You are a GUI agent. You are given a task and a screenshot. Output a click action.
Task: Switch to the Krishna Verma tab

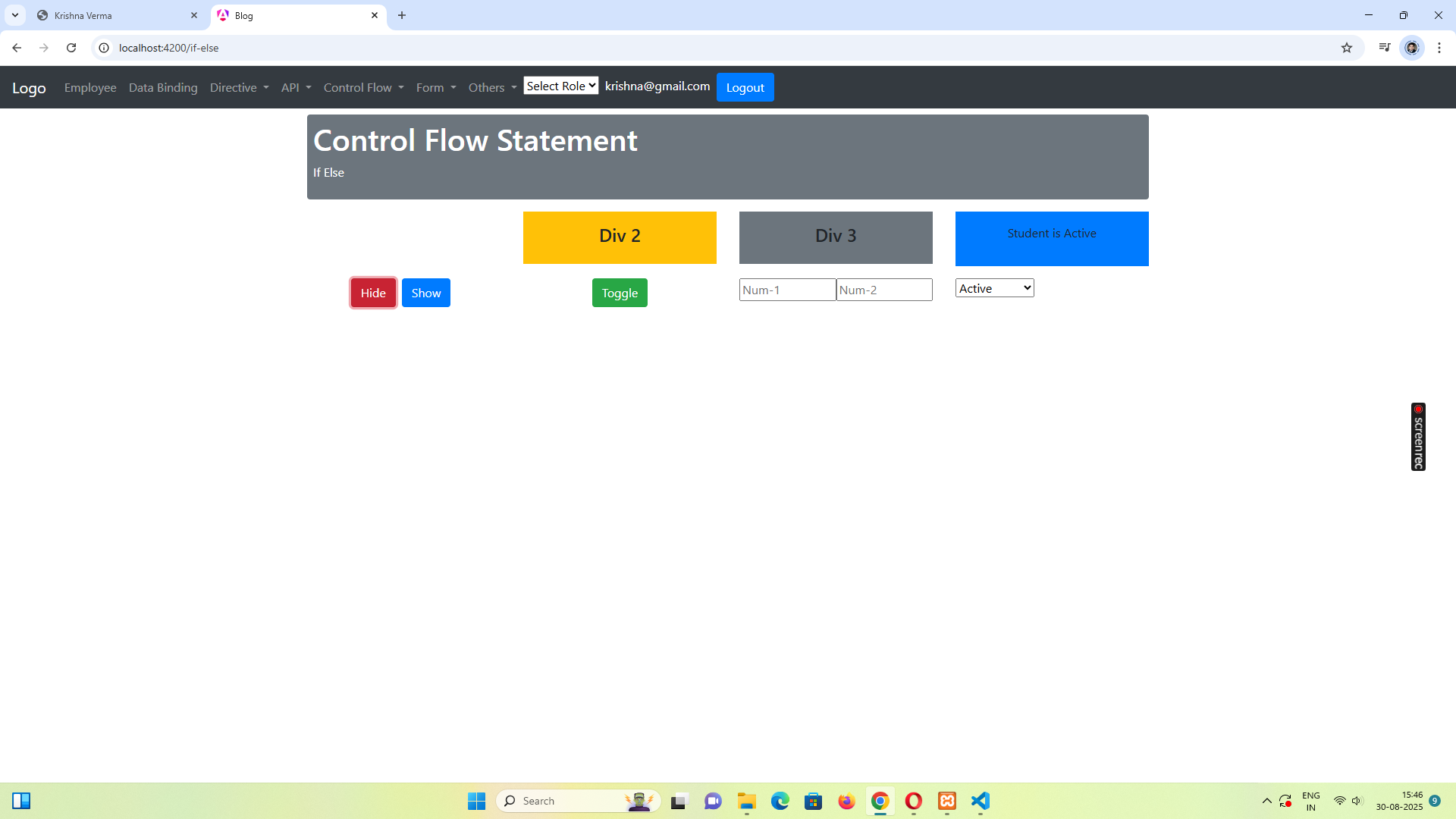pos(118,15)
